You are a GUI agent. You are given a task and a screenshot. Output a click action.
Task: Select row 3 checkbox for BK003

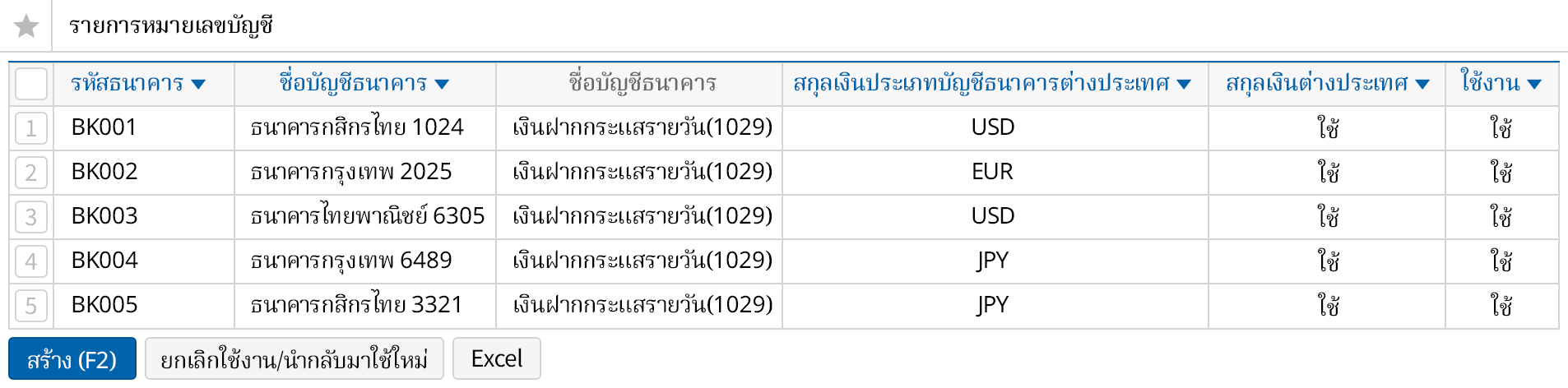coord(31,217)
